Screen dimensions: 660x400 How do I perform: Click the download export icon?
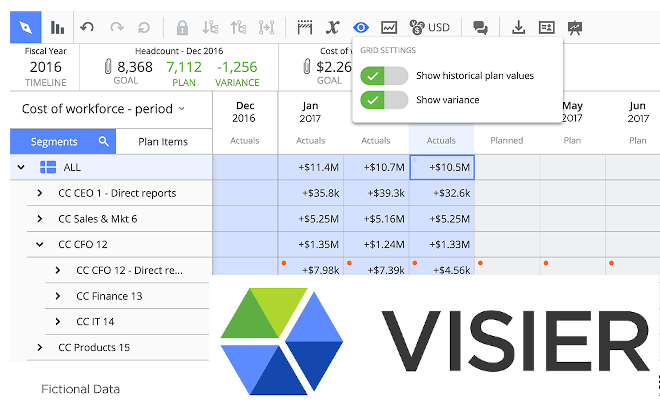519,28
